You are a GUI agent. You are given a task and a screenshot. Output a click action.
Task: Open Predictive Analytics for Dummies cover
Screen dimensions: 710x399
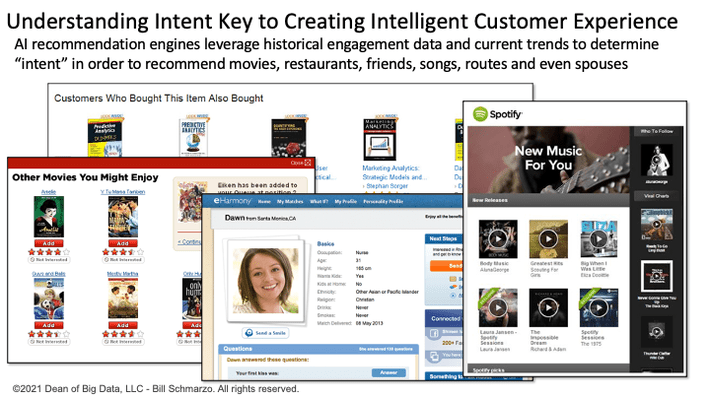coord(105,137)
